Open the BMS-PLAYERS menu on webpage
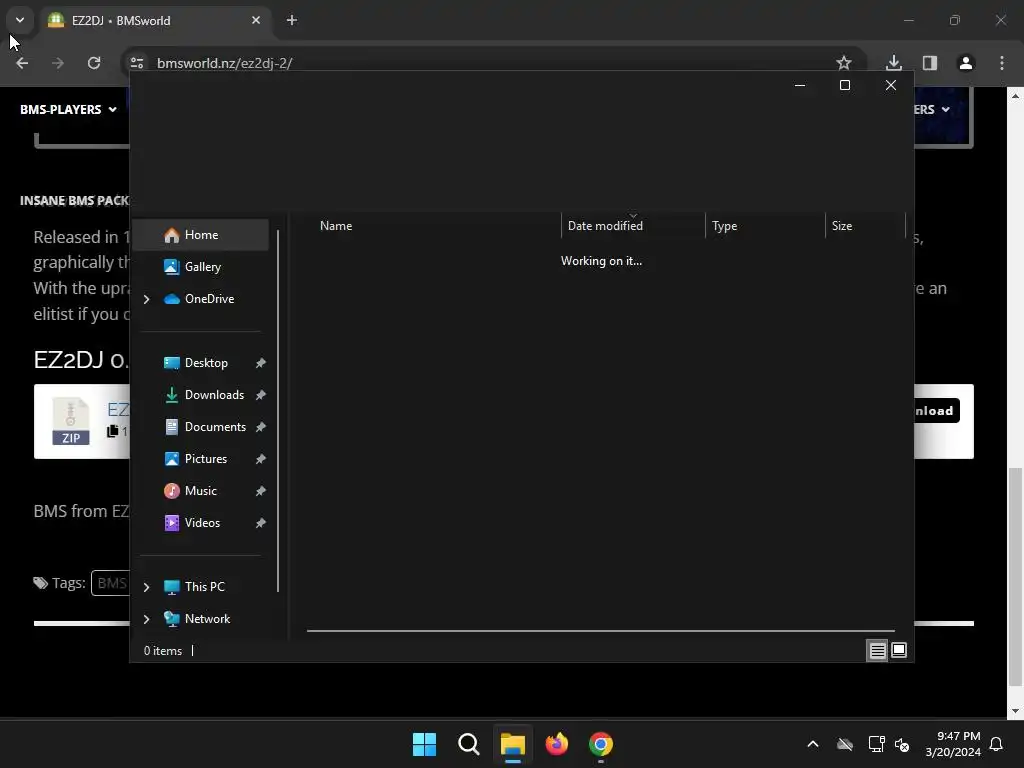 (x=68, y=110)
